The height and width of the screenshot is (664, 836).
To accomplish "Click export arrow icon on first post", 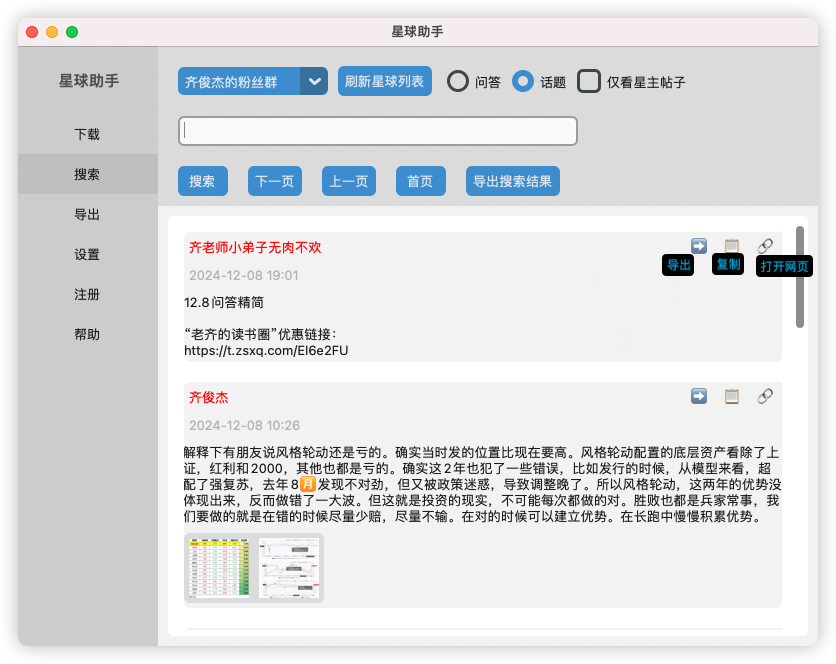I will click(x=699, y=245).
